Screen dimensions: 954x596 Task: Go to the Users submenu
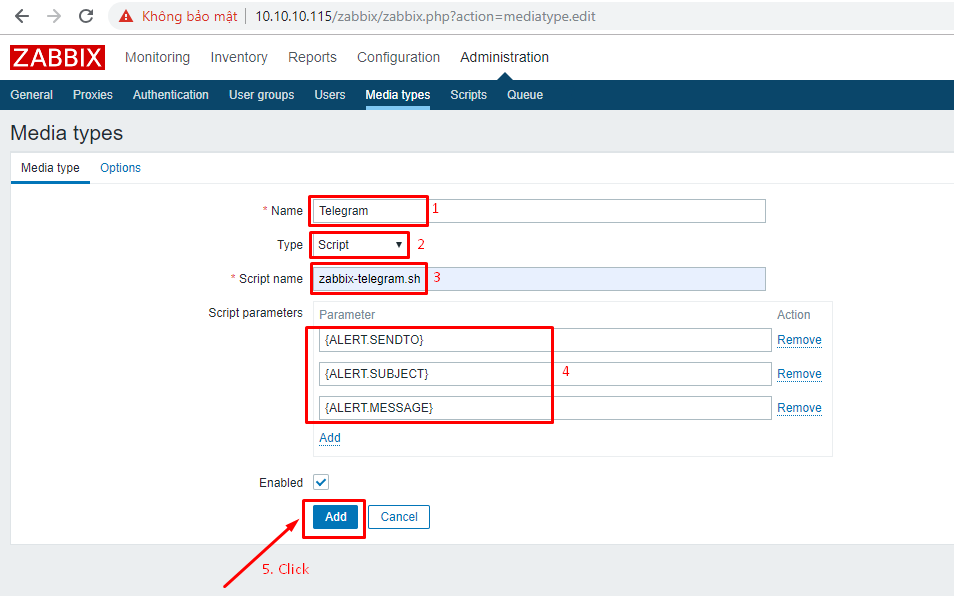[x=330, y=95]
